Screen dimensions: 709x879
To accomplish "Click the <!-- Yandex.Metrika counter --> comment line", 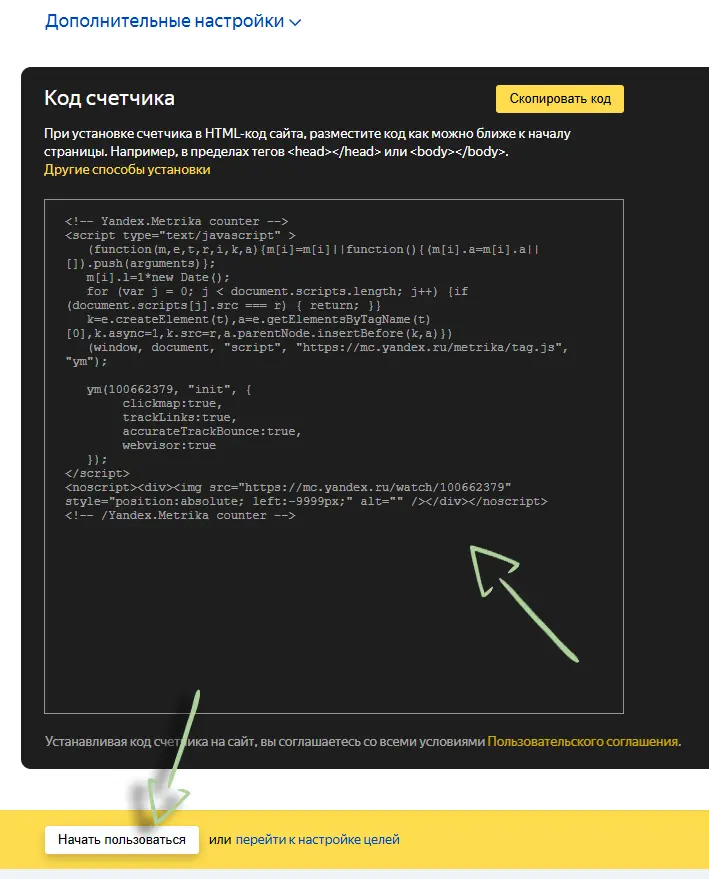I will (x=177, y=221).
